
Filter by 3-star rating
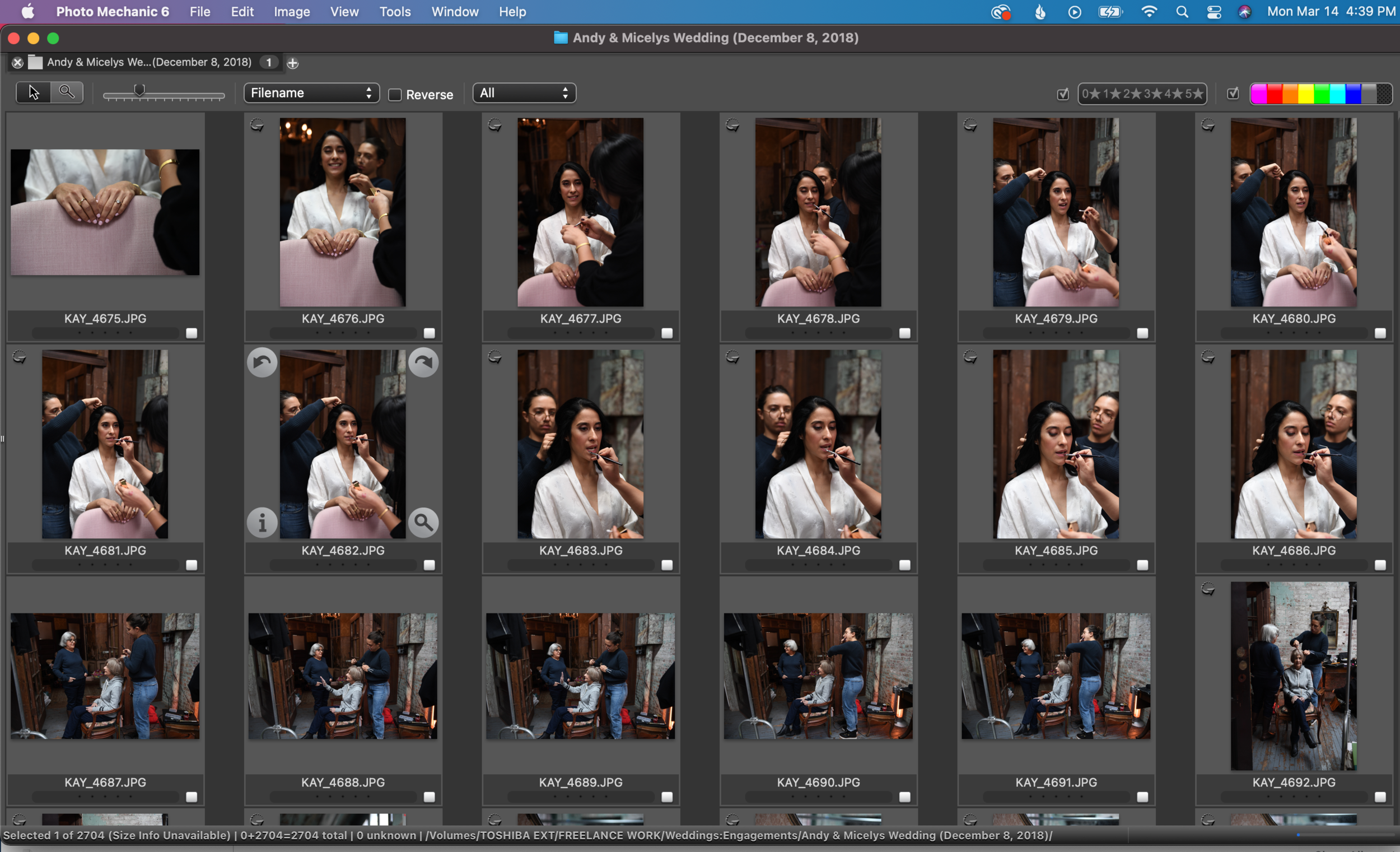point(1152,94)
